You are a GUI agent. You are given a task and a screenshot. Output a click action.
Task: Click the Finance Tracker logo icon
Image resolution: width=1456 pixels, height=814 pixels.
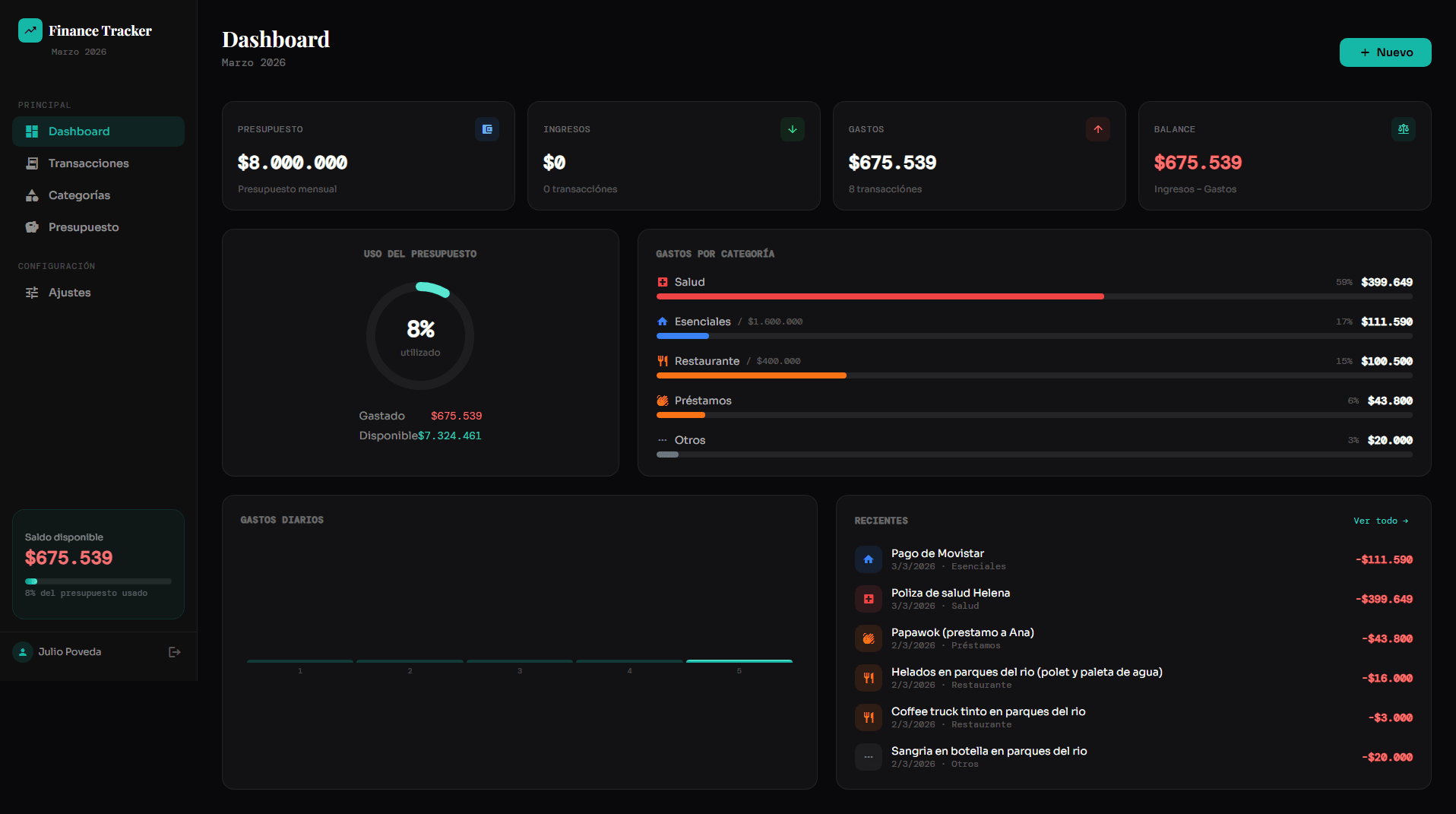tap(30, 30)
